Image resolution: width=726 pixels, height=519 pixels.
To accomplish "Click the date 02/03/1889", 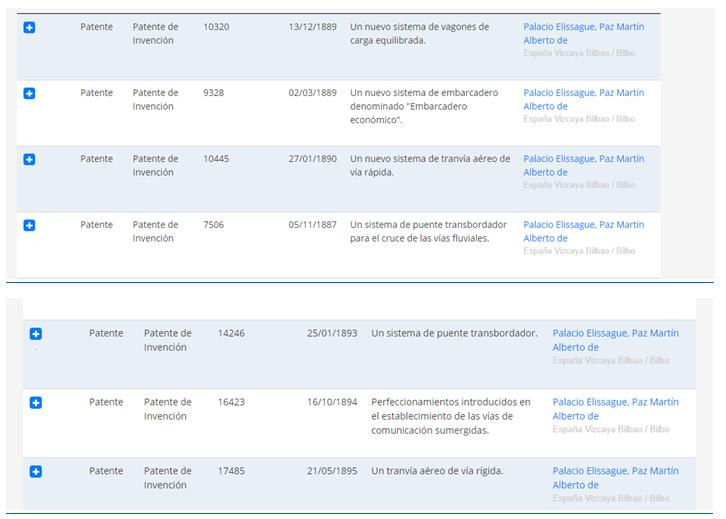I will pos(312,93).
